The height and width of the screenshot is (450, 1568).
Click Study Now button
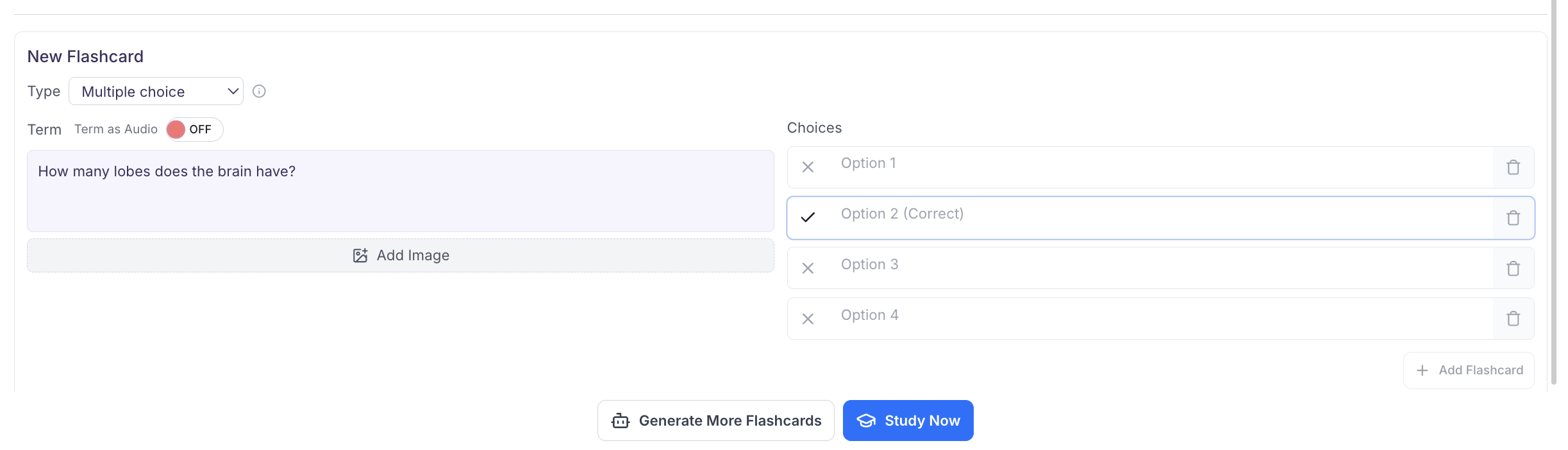click(x=908, y=421)
